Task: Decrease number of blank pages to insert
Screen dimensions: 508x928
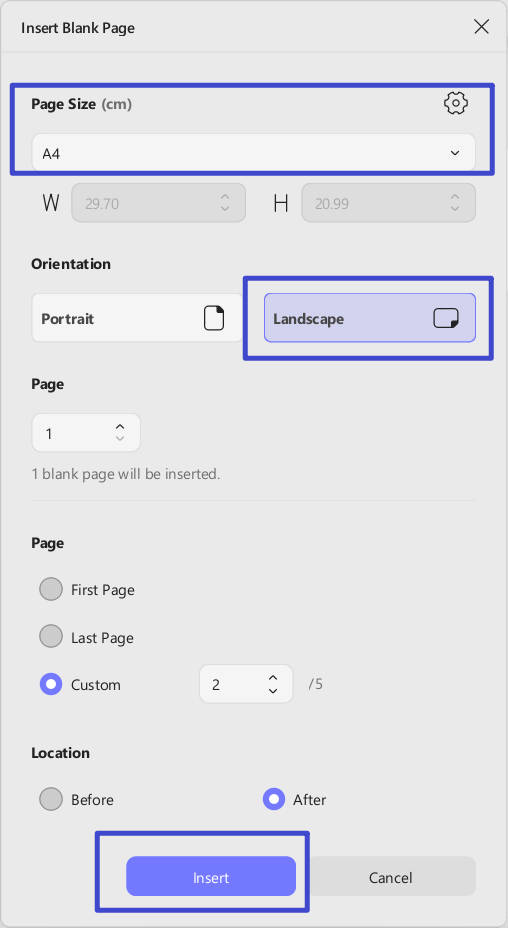Action: click(120, 439)
